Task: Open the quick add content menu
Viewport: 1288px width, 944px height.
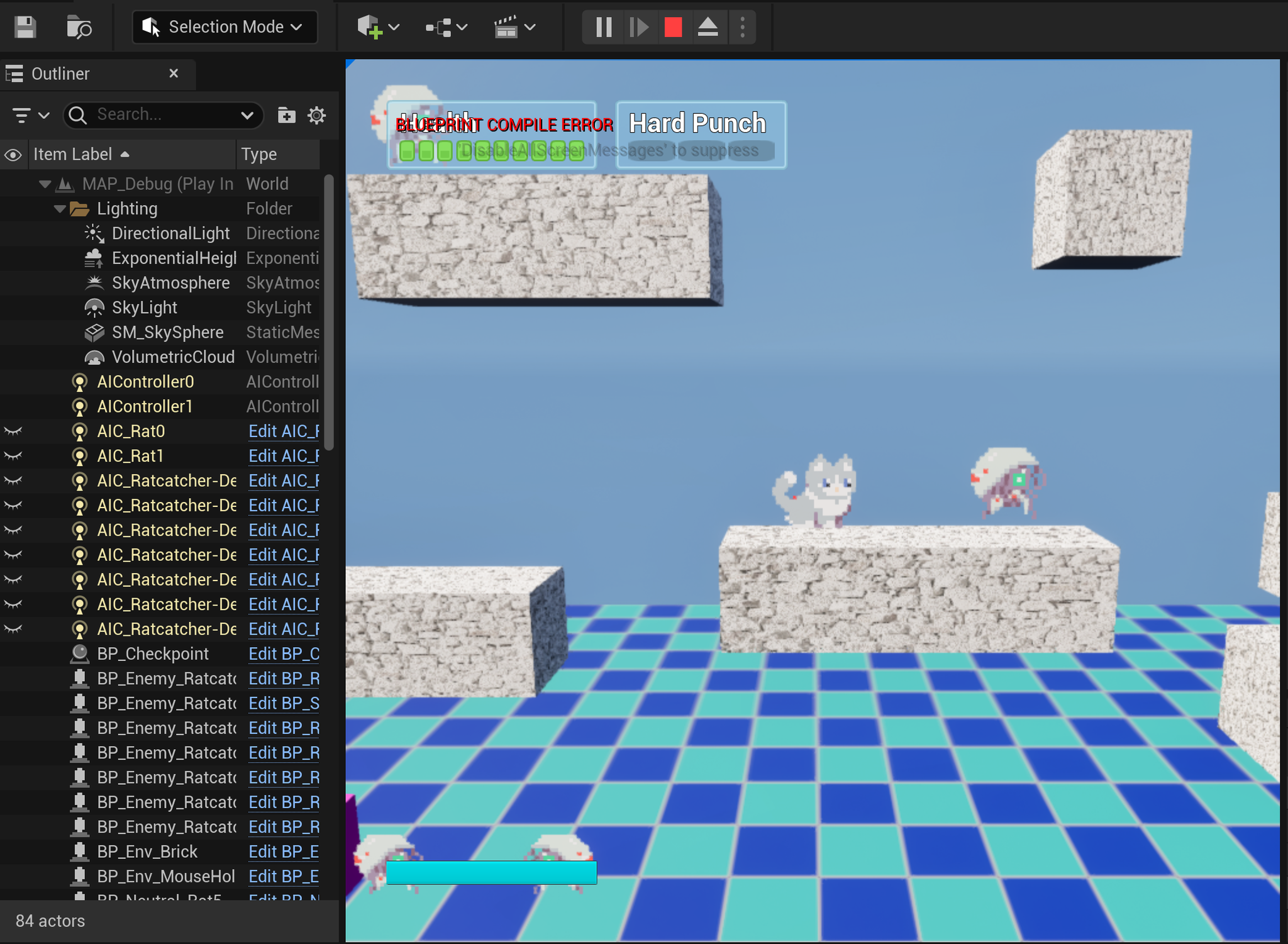Action: (x=378, y=27)
